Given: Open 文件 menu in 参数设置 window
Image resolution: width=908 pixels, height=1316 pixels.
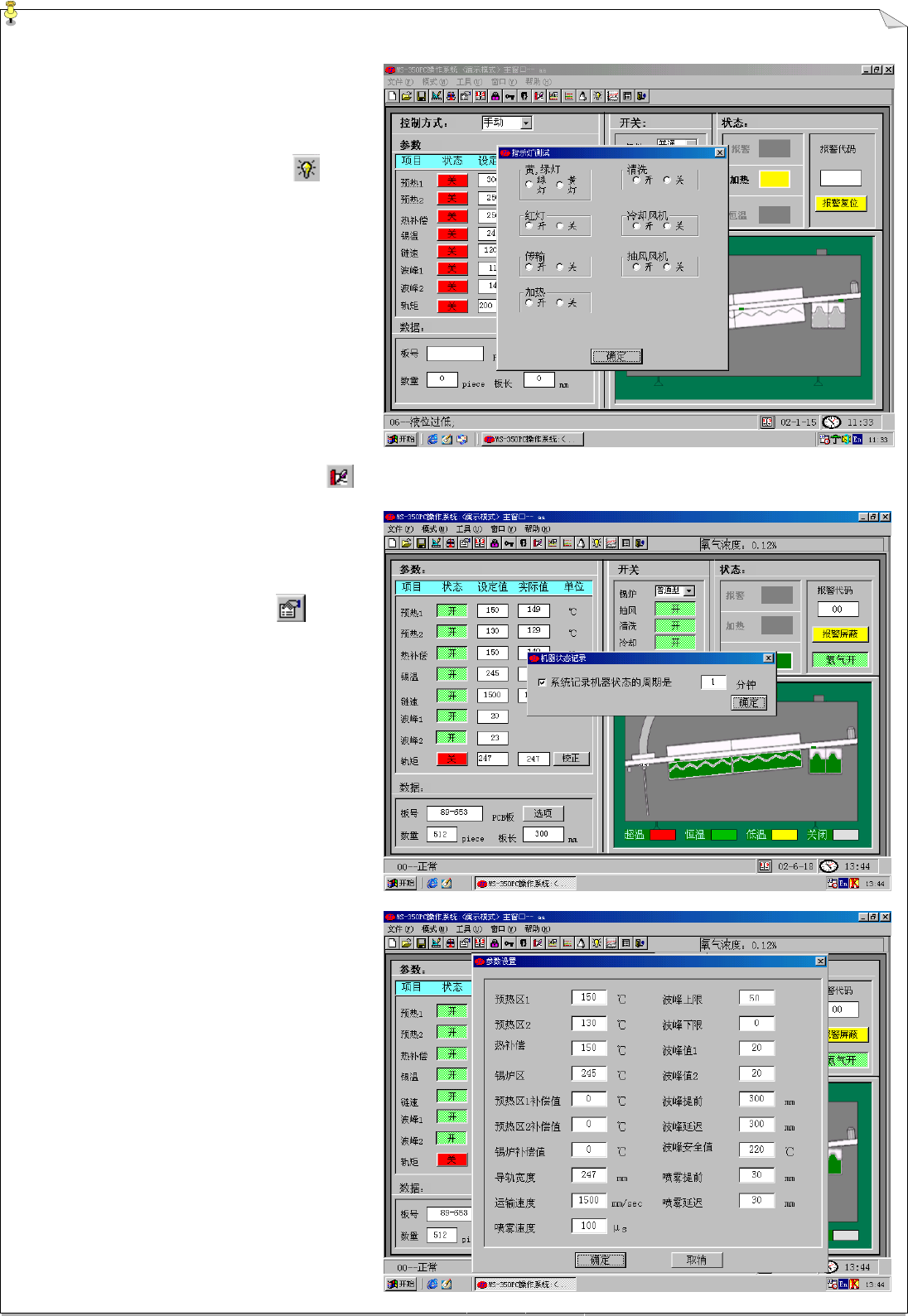Looking at the screenshot, I should click(x=399, y=929).
